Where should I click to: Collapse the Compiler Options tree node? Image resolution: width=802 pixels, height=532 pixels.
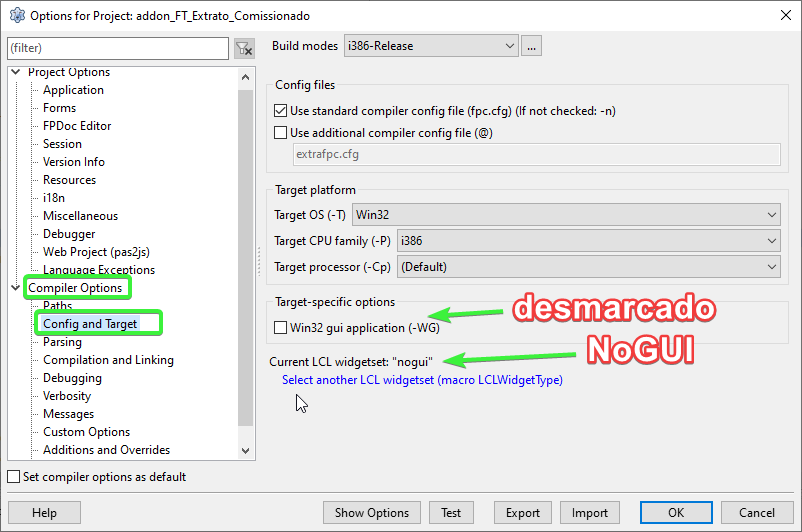[x=16, y=287]
